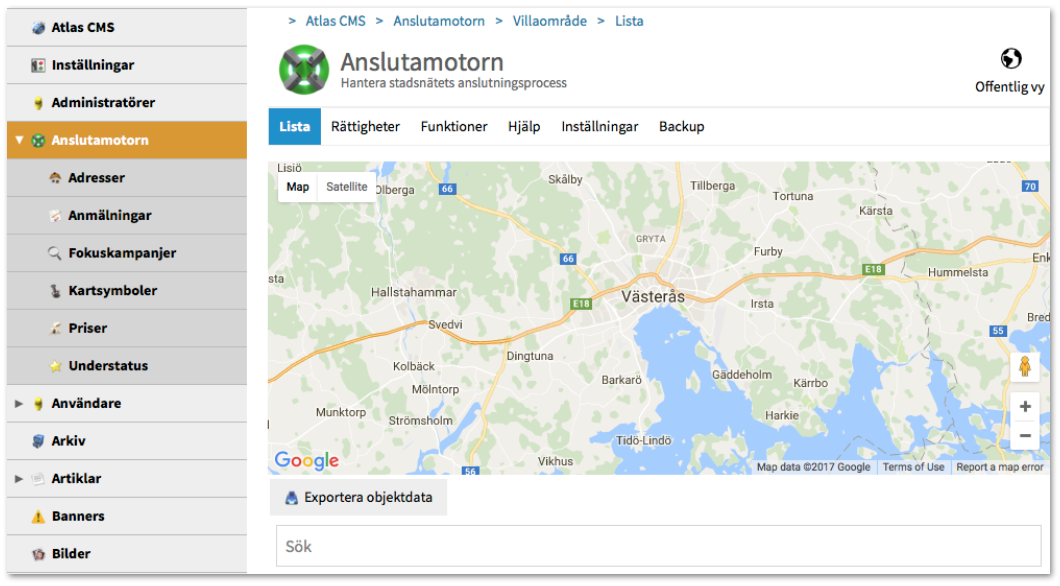This screenshot has width=1060, height=586.
Task: Open Offentlig vy via globe icon
Action: click(1011, 59)
